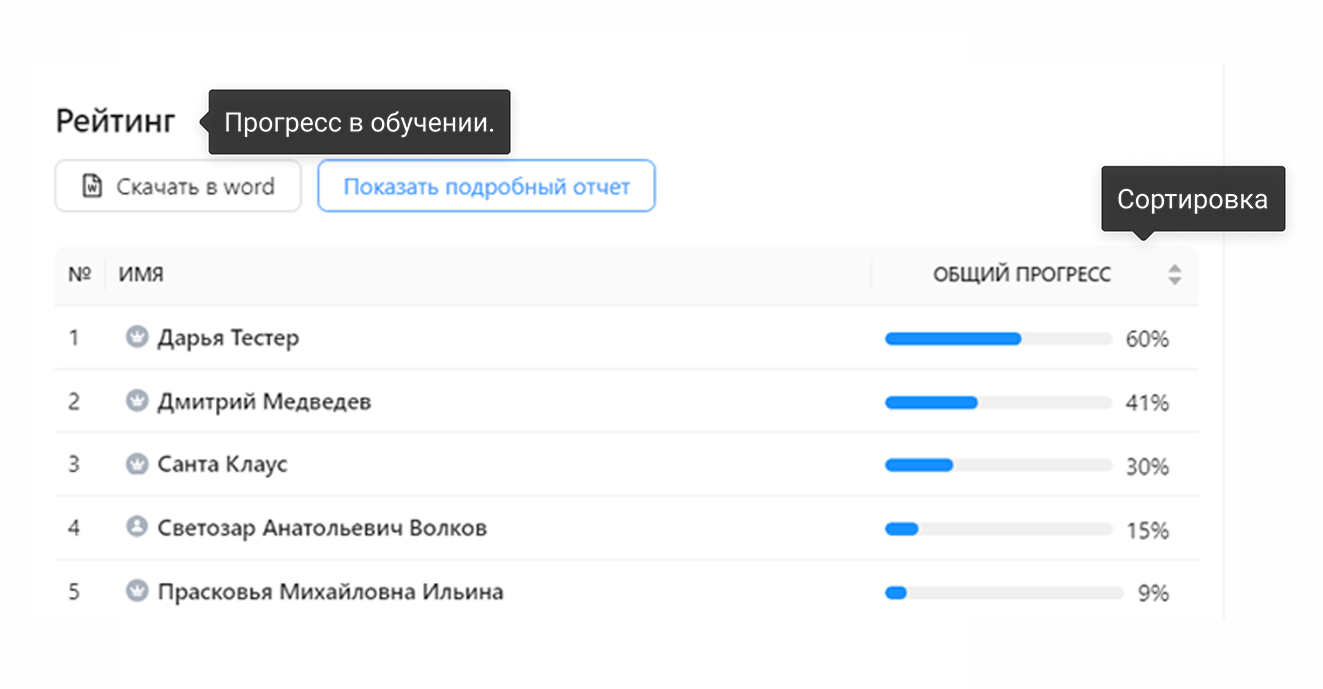Click the sort arrows in Общий прогресс column

[x=1174, y=274]
